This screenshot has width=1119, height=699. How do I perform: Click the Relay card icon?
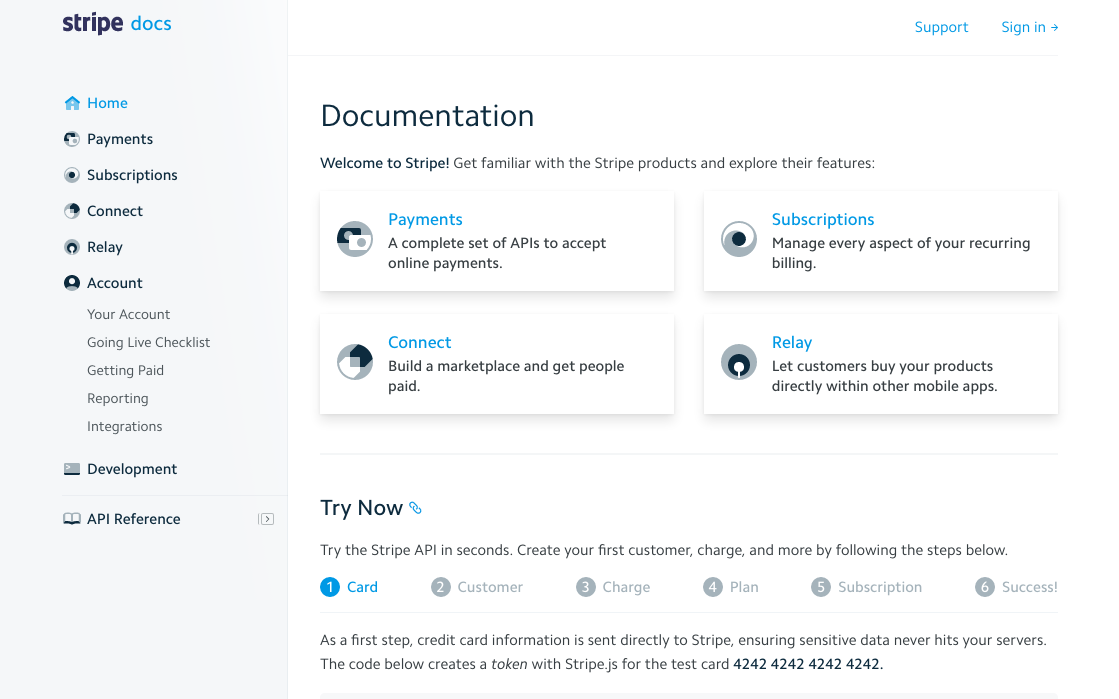point(739,363)
